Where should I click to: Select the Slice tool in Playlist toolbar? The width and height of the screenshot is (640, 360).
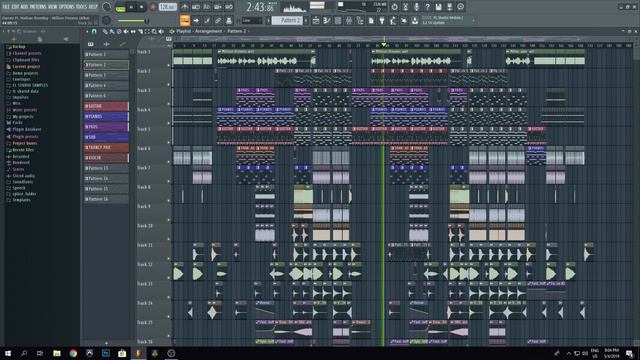tap(140, 31)
